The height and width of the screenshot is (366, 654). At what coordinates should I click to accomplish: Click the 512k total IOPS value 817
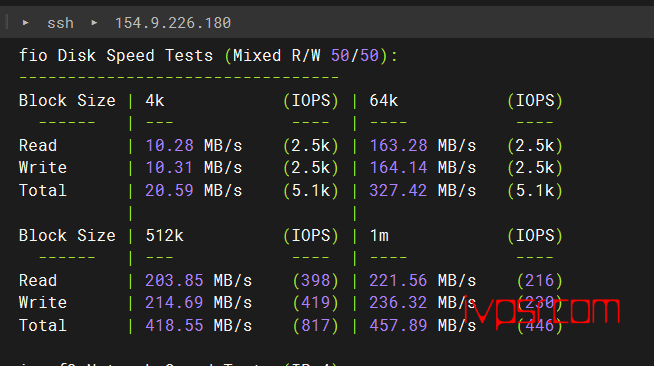(x=316, y=326)
